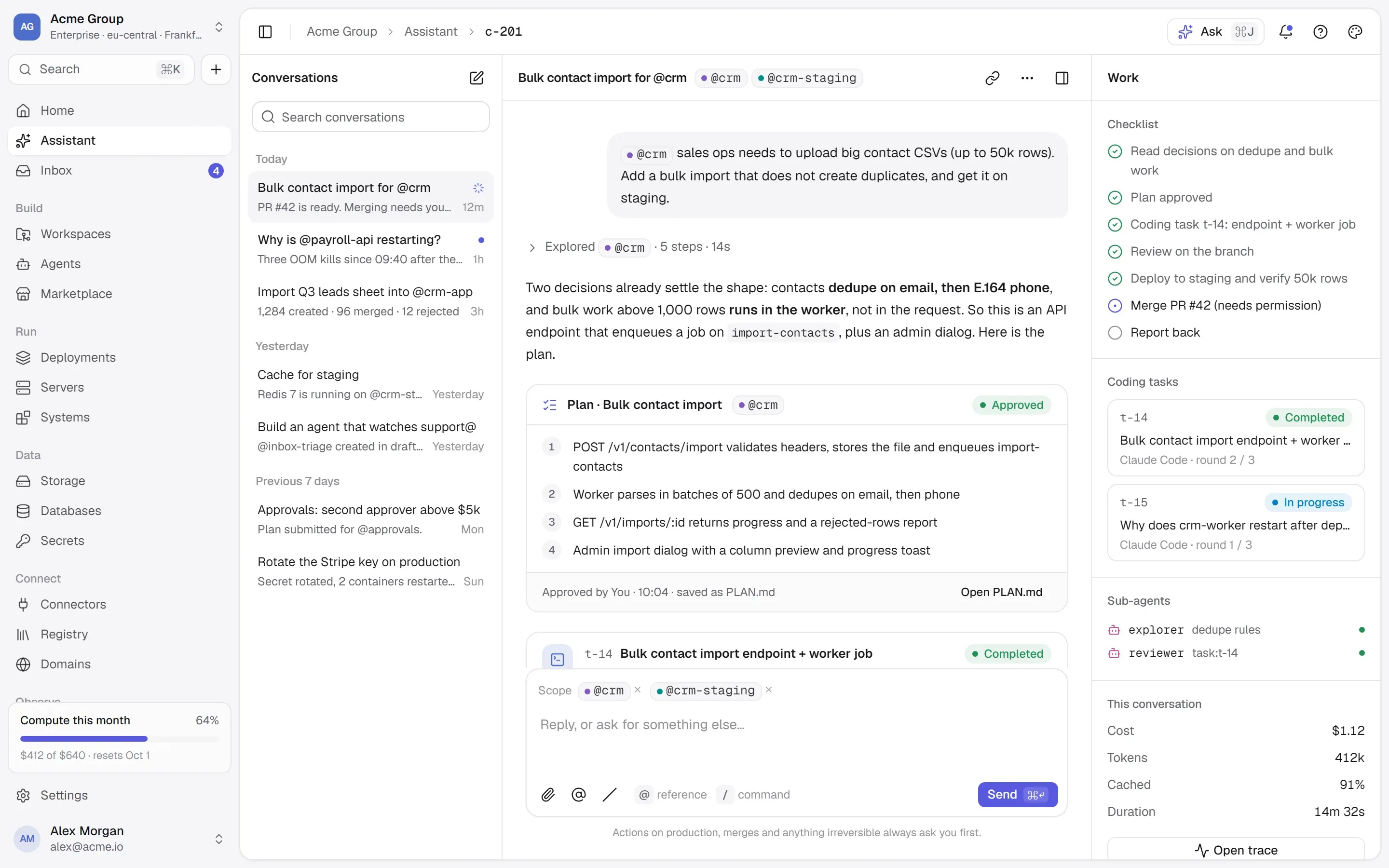This screenshot has width=1389, height=868.
Task: Remove @crm from the reply scope
Action: (637, 690)
